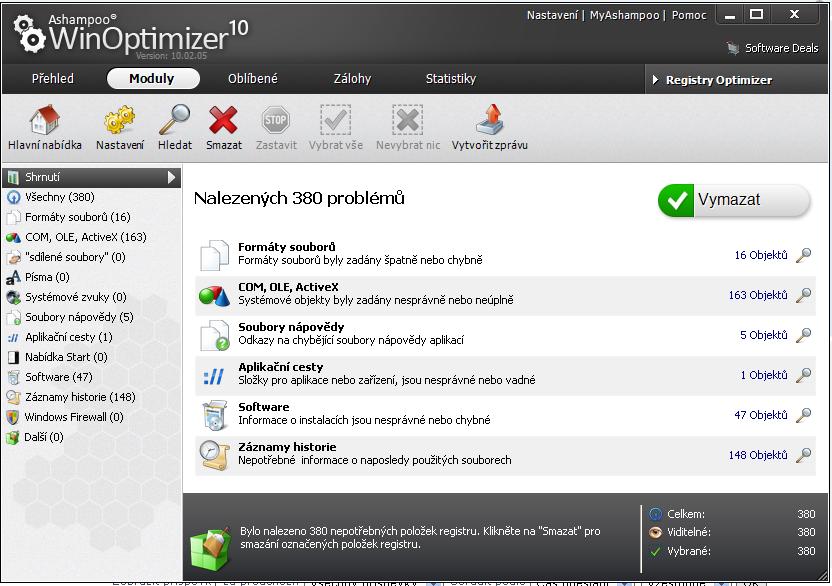832x586 pixels.
Task: Click the Zastavit stop sign icon
Action: pyautogui.click(x=276, y=119)
